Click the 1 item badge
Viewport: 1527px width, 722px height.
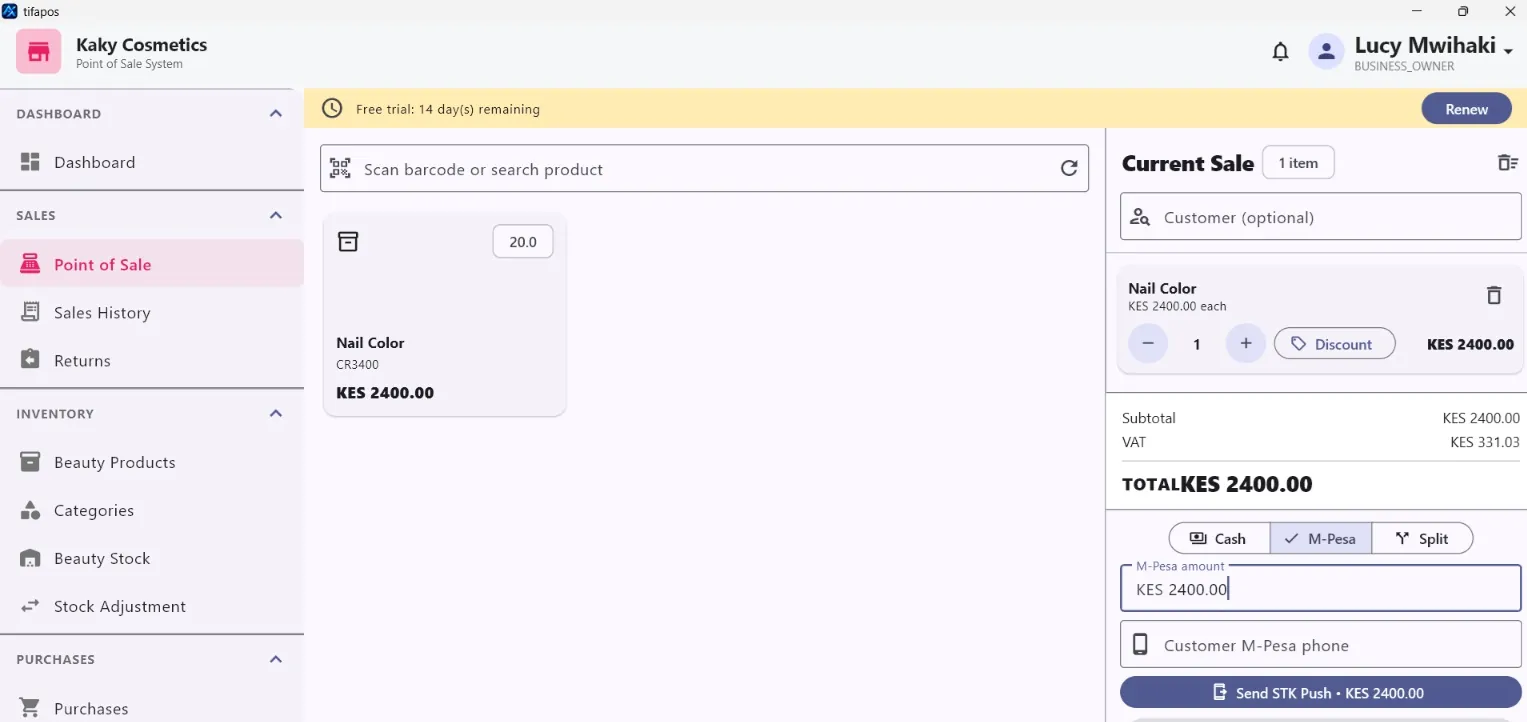pos(1298,163)
